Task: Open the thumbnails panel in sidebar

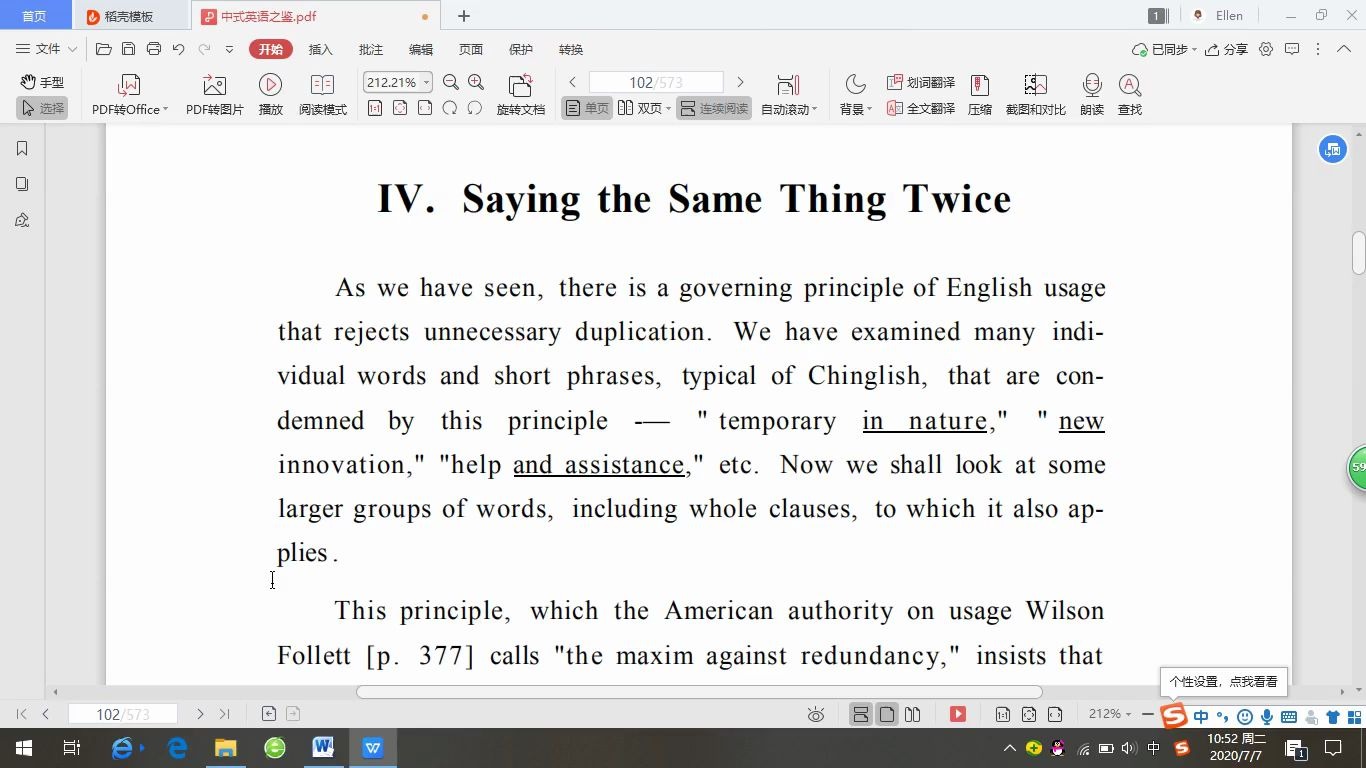Action: 22,184
